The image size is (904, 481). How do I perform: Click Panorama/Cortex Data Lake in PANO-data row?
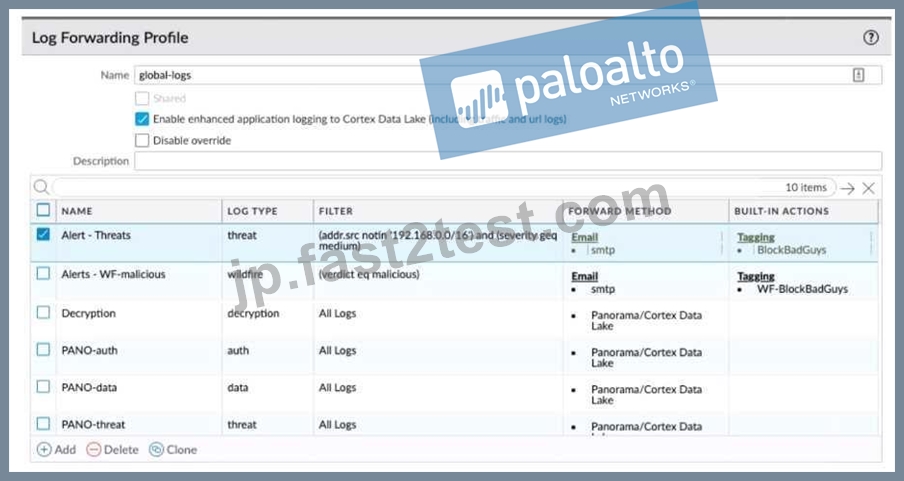(646, 394)
